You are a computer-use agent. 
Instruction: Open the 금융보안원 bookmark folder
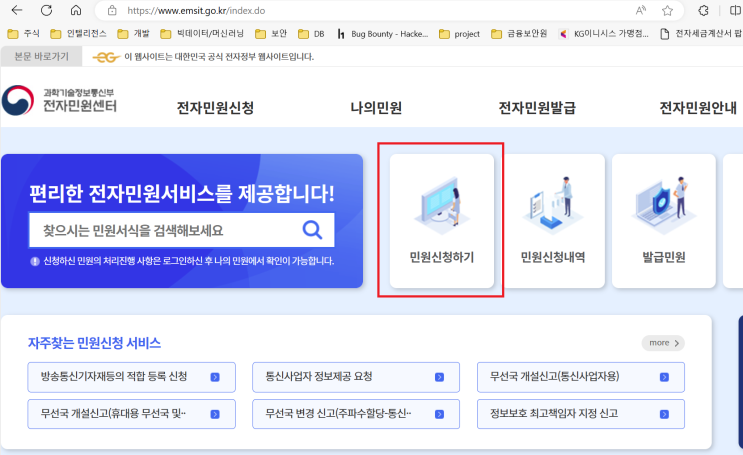coord(519,34)
